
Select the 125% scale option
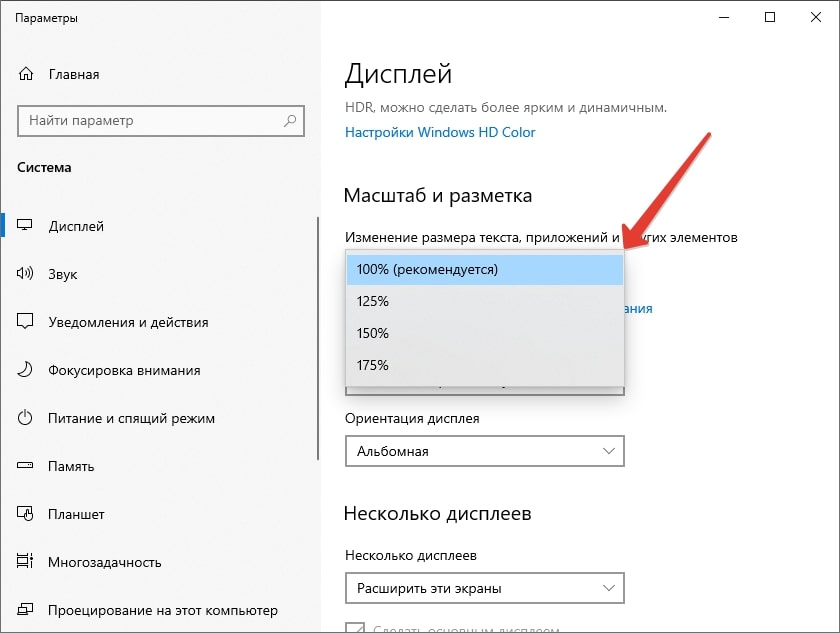(x=484, y=301)
